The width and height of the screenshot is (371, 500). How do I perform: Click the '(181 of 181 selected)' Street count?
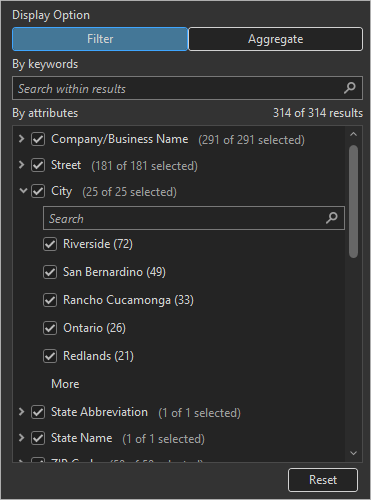144,166
